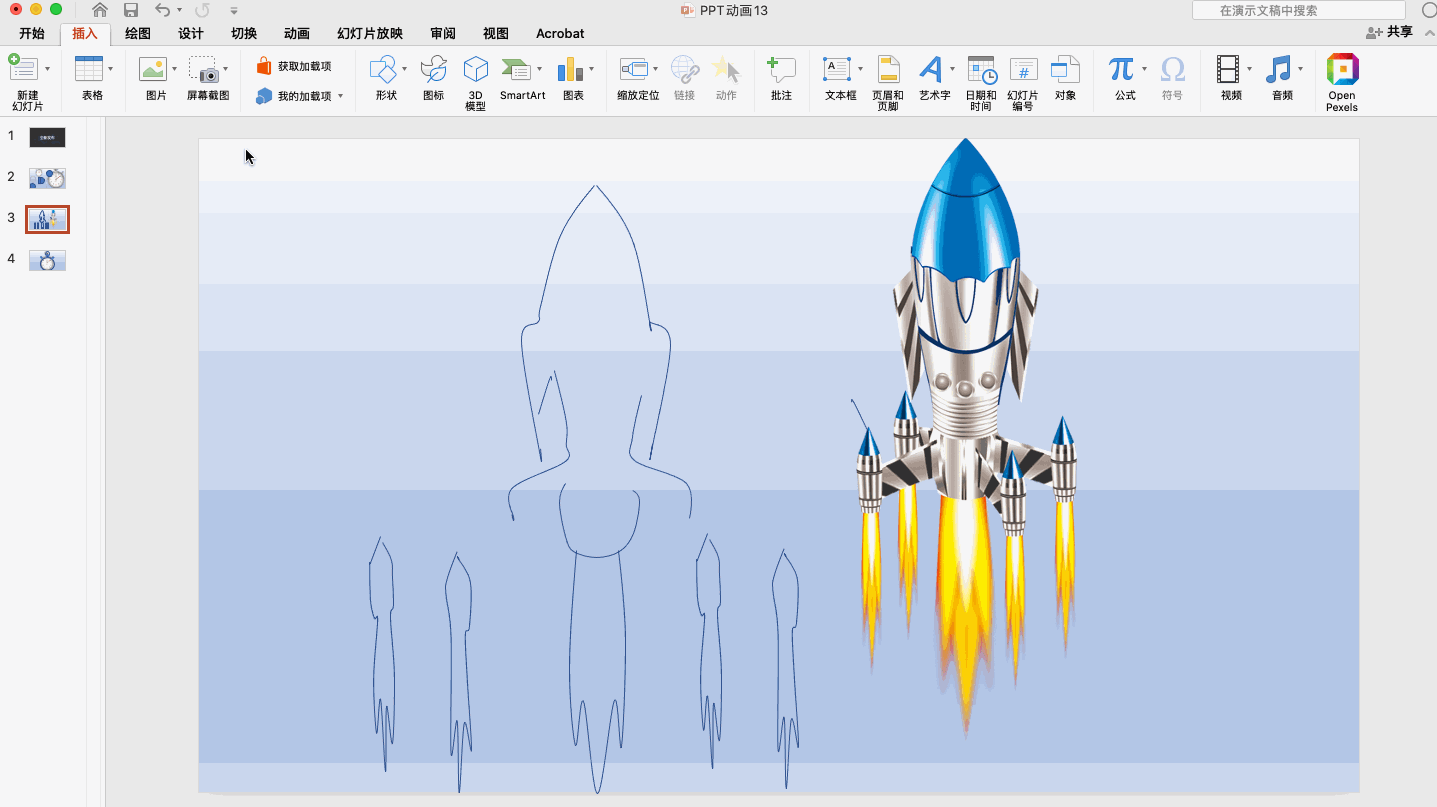
Task: Save the presentation with the disk icon
Action: pyautogui.click(x=131, y=10)
